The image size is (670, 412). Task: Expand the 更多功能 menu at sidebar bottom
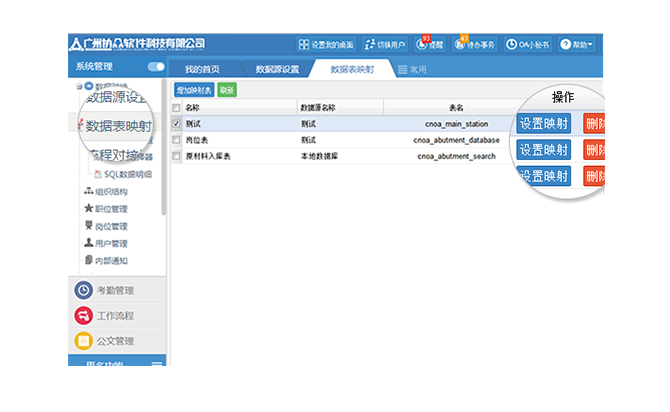[156, 366]
